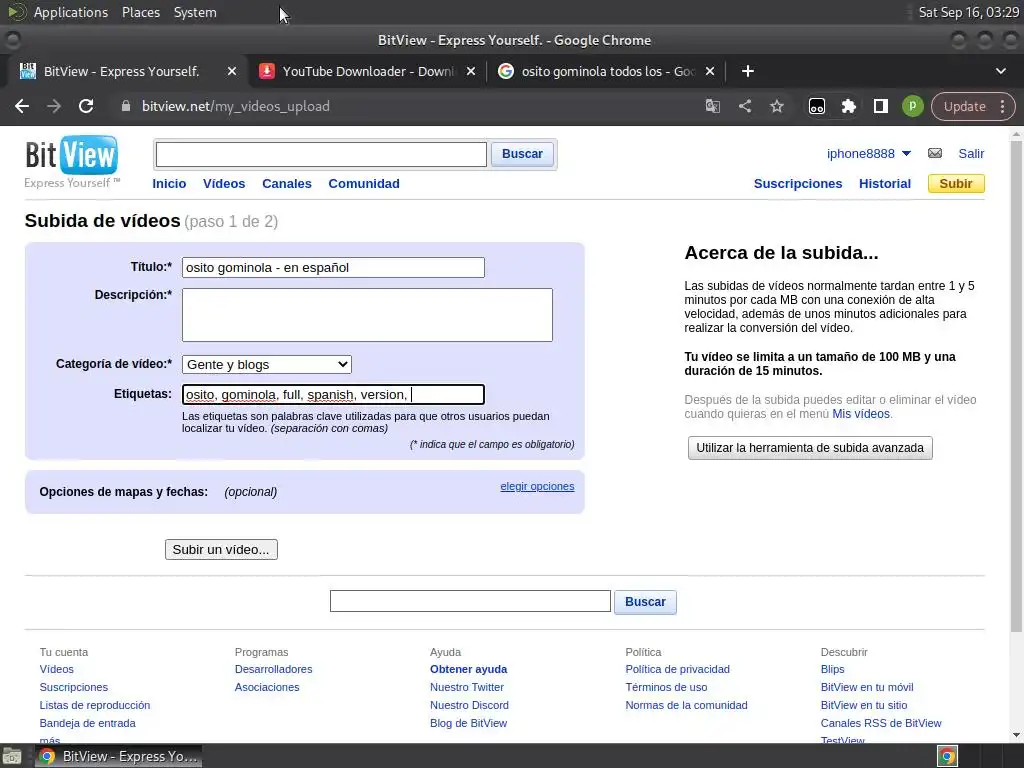Open Nuestro Discord footer link

(469, 705)
